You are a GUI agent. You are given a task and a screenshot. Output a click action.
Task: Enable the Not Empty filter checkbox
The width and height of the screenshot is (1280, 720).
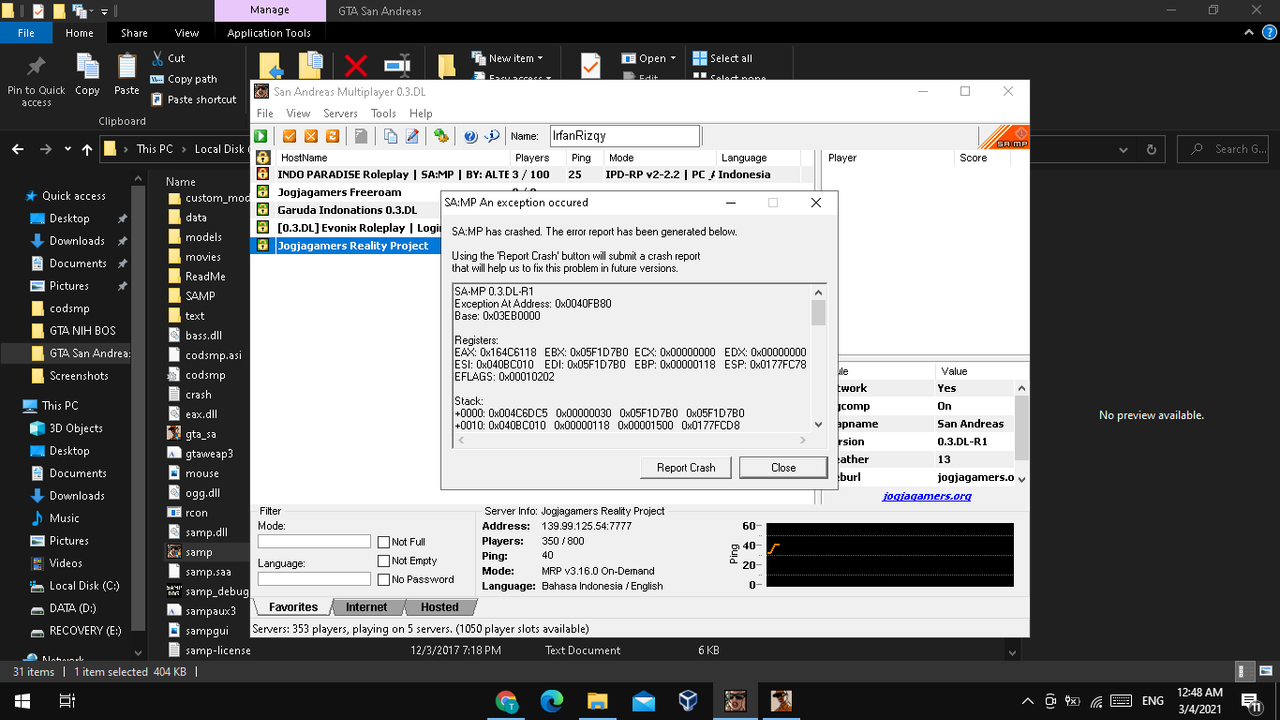(x=384, y=561)
